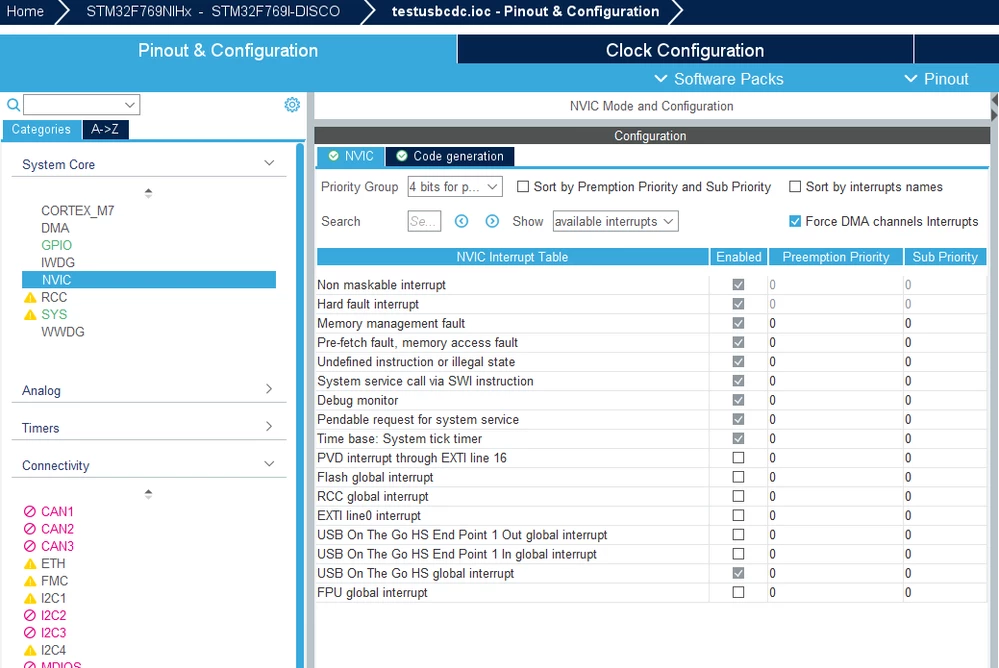Click the up arrow under System Core

[x=148, y=190]
